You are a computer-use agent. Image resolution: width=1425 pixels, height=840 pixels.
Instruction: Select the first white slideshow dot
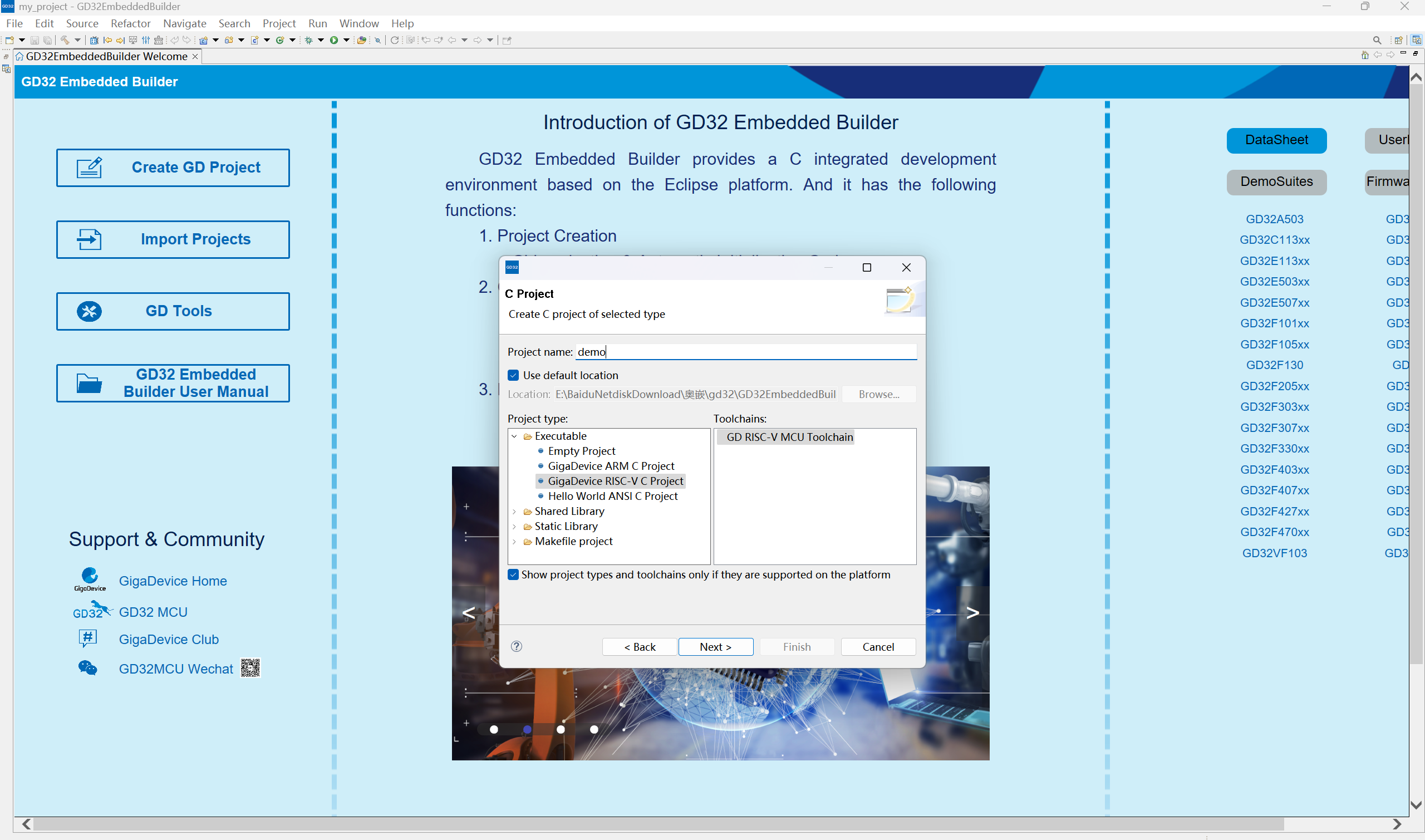coord(494,729)
